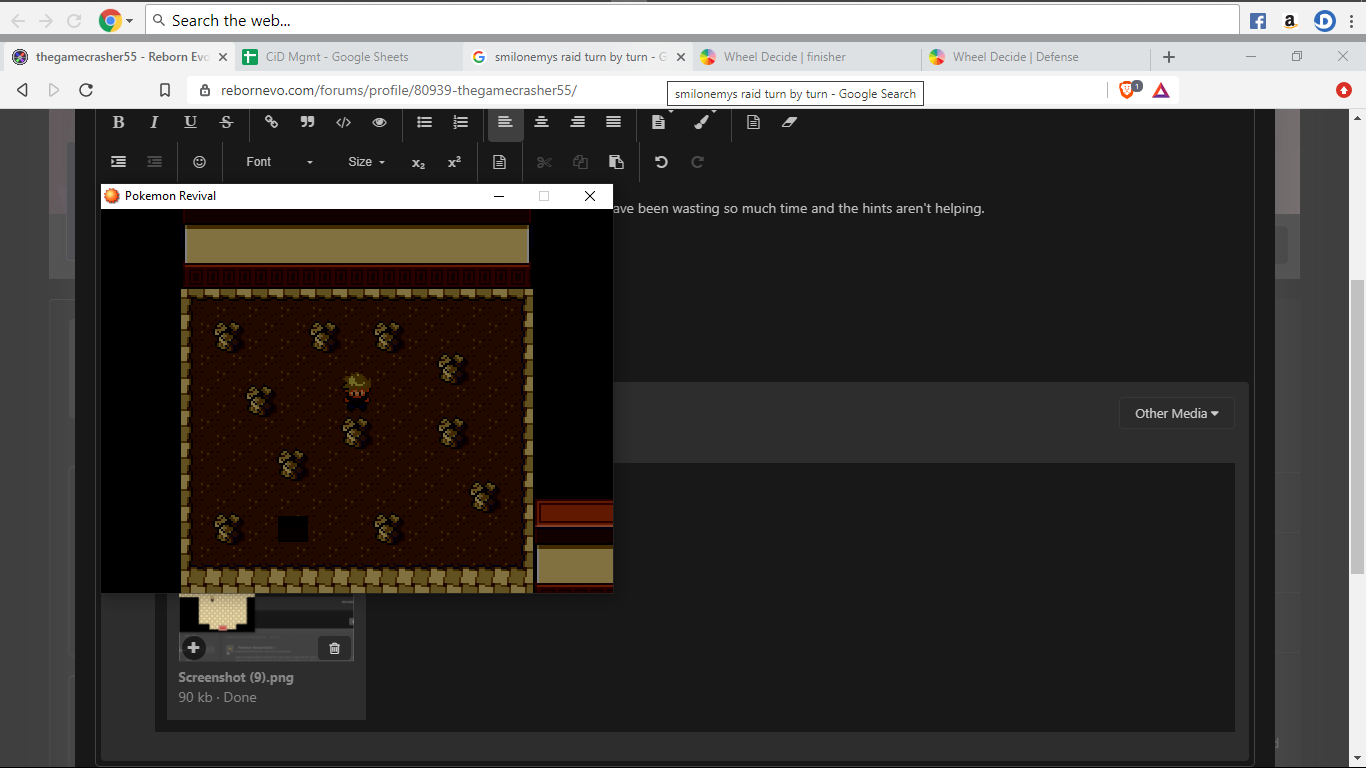Click the document icon next to superscript

click(499, 162)
